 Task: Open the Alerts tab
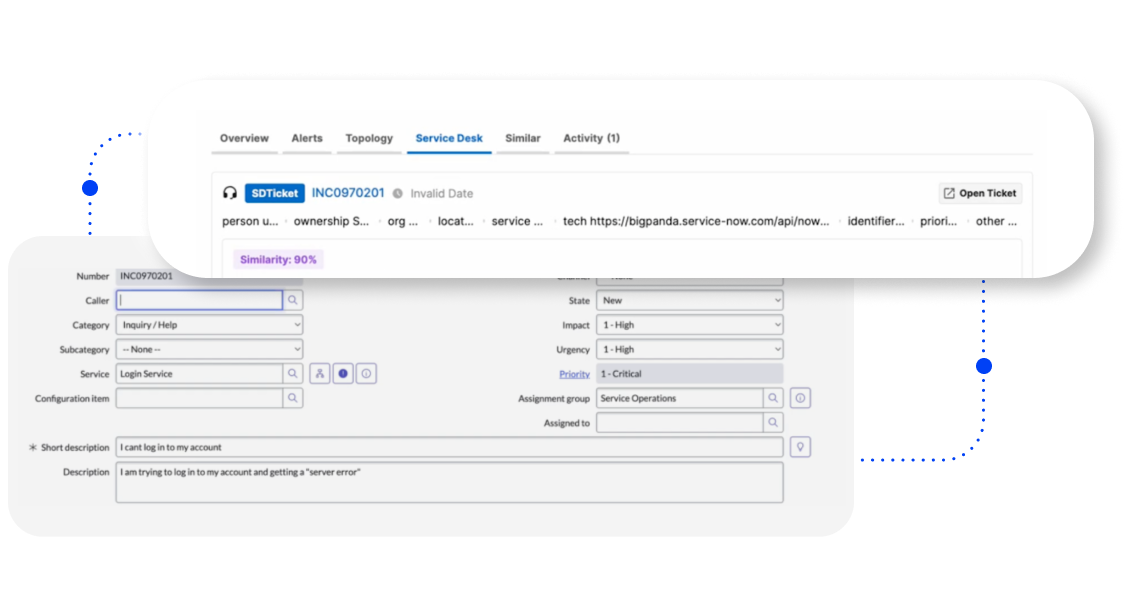tap(307, 138)
